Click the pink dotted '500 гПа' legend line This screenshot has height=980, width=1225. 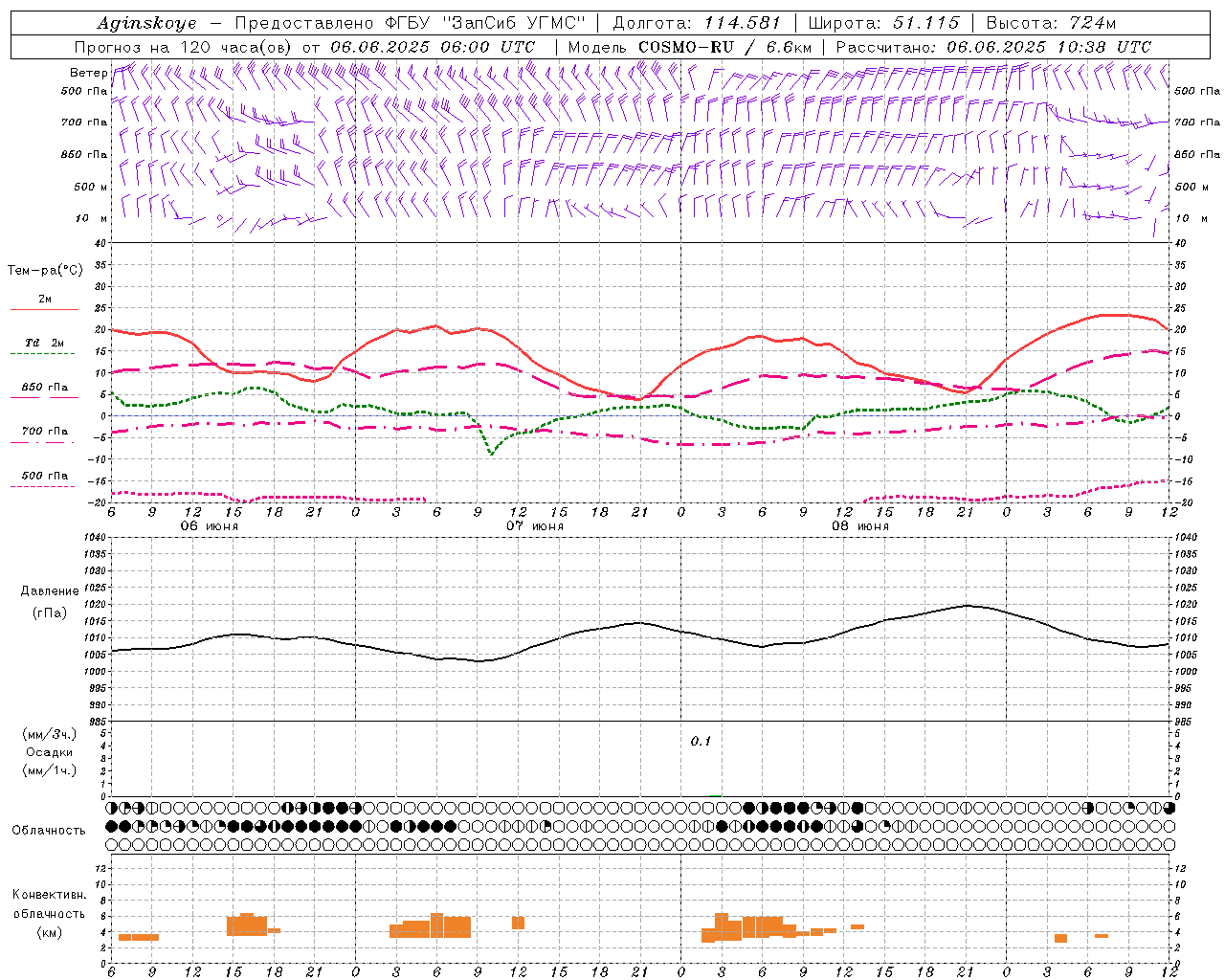(x=44, y=486)
